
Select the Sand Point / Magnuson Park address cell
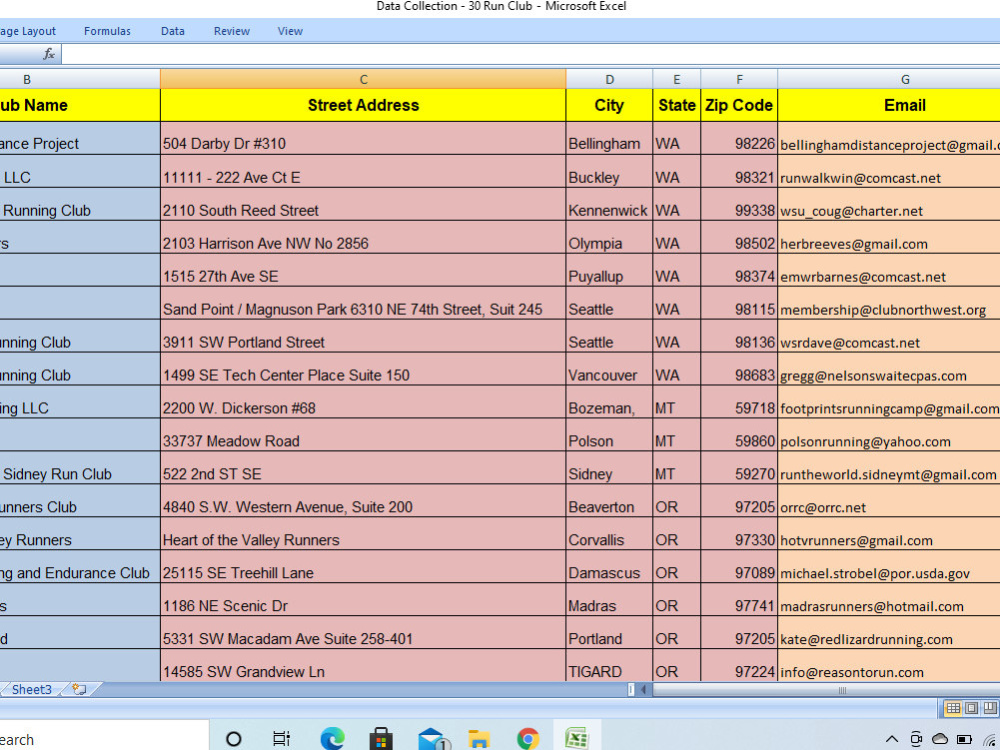pyautogui.click(x=363, y=304)
